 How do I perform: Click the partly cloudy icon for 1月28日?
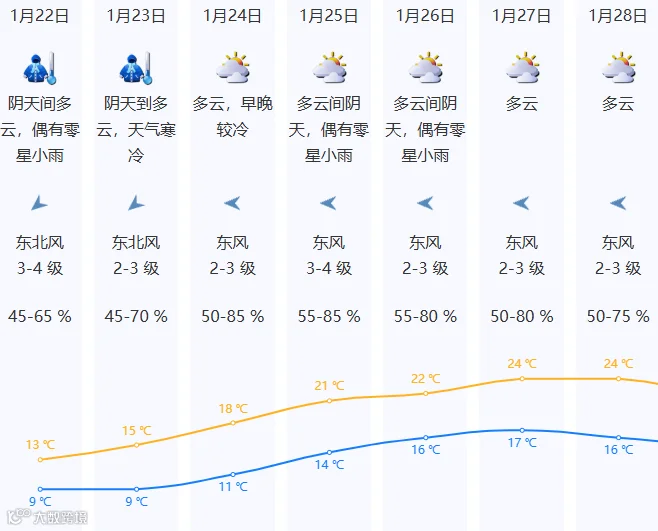click(x=619, y=68)
